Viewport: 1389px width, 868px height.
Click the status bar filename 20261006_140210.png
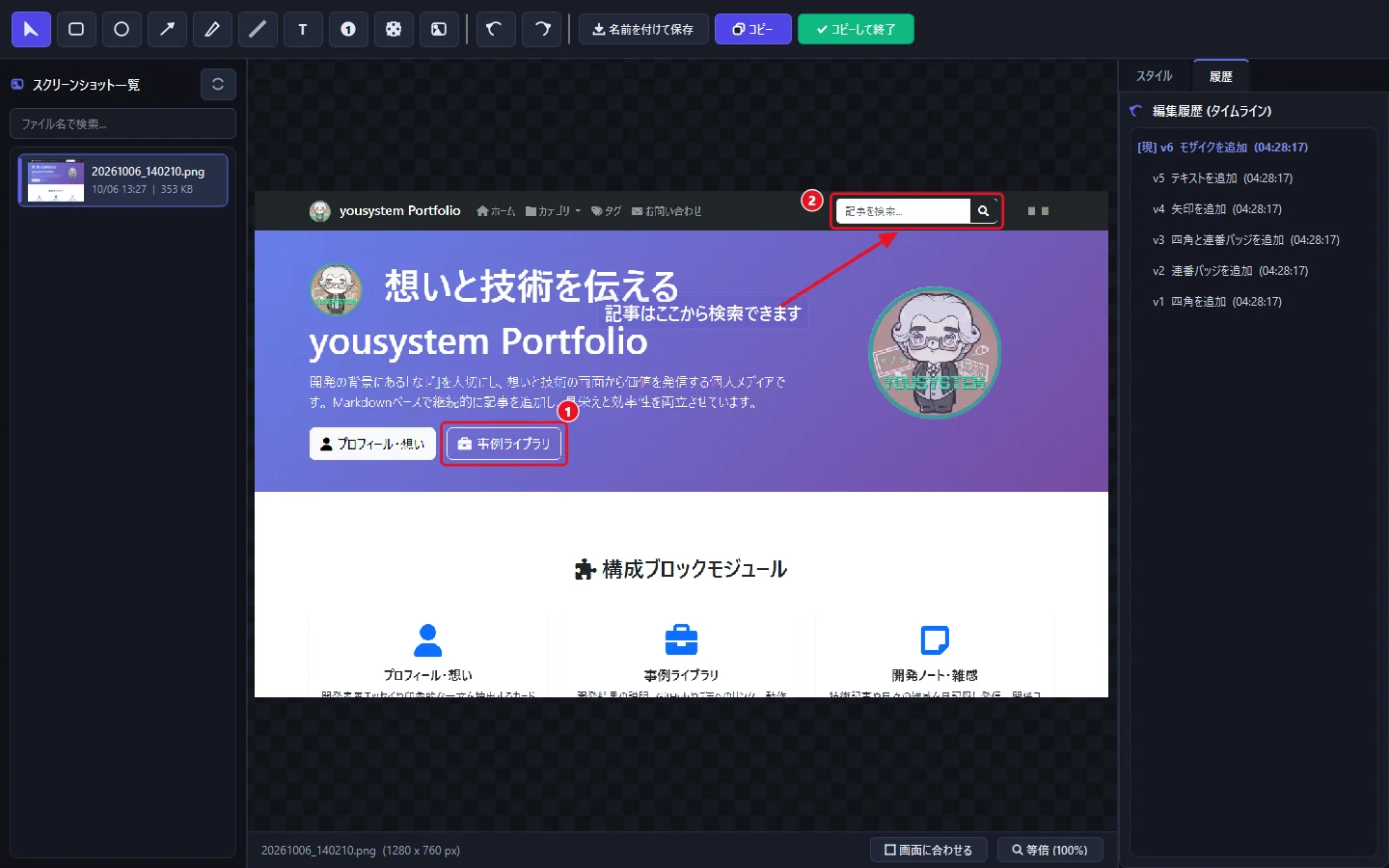(318, 851)
